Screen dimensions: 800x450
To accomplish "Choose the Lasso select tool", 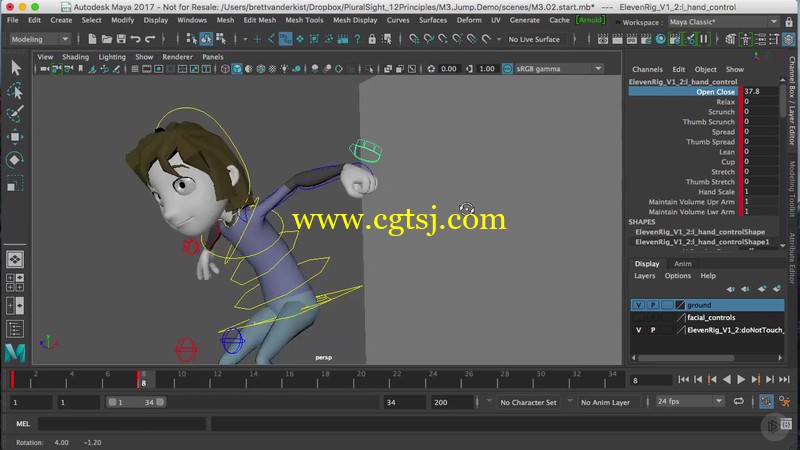I will [x=15, y=91].
